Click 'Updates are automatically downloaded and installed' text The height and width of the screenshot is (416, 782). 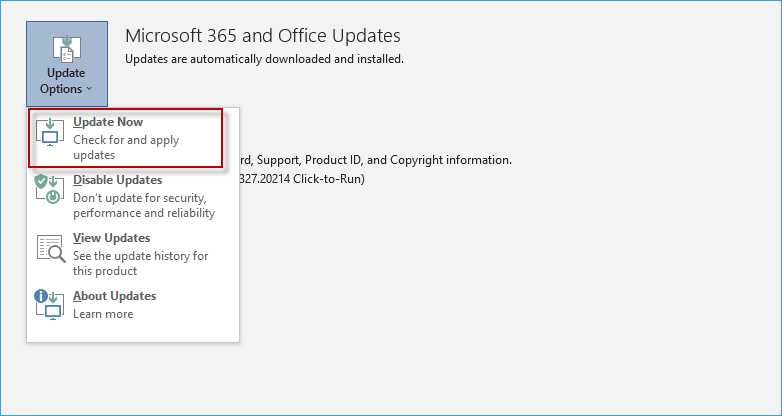tap(264, 59)
